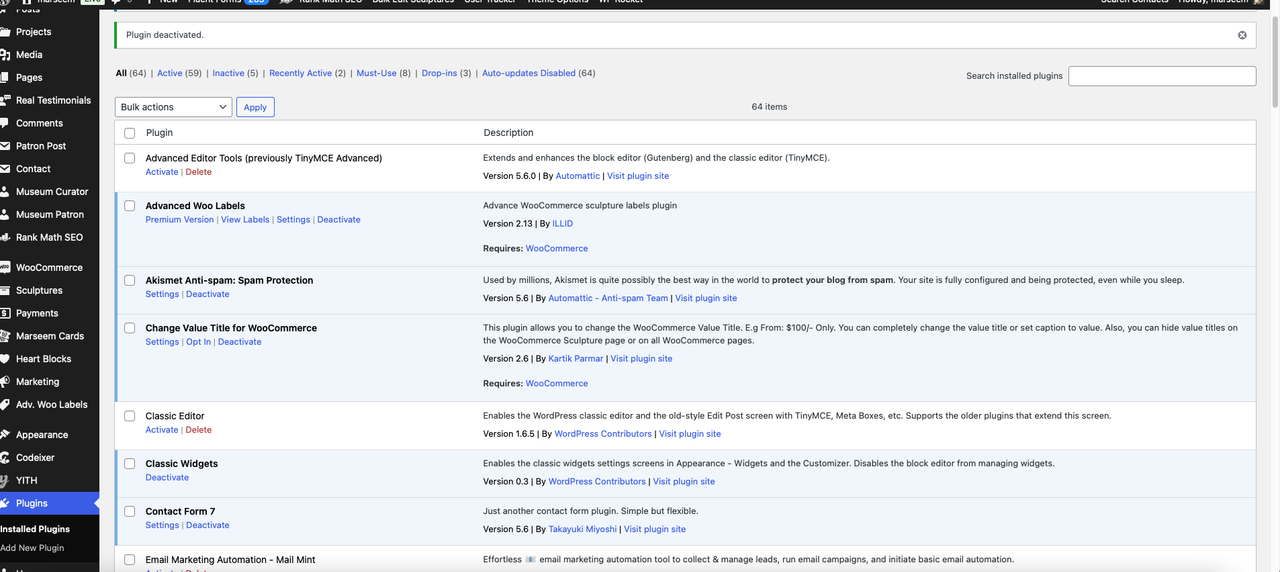Open Appearance via paintbrush icon

[x=6, y=435]
